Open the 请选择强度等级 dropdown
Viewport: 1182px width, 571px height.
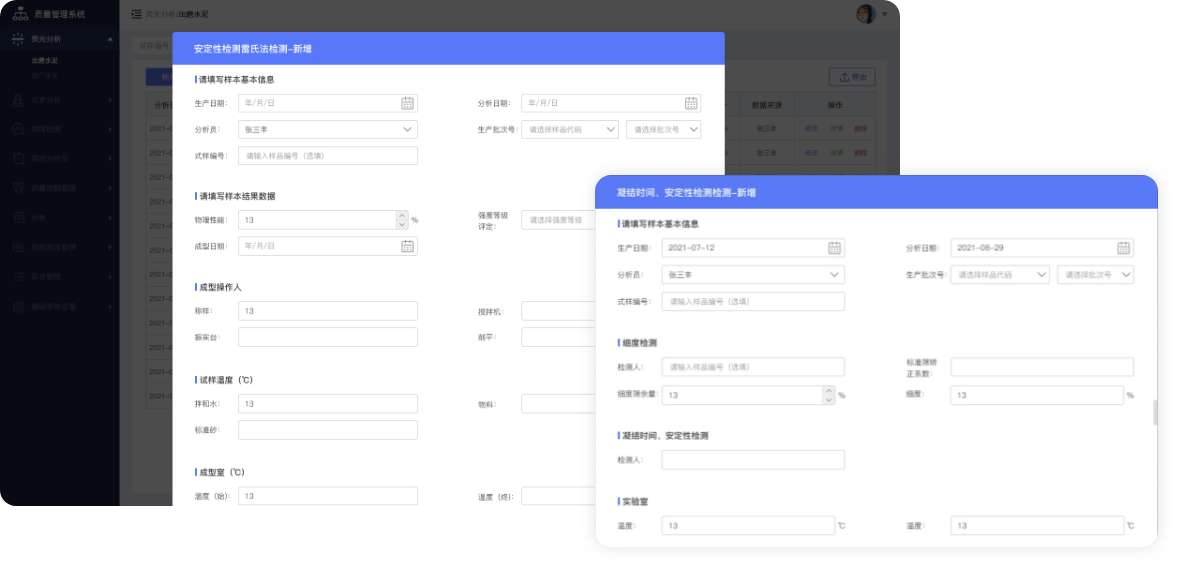[558, 219]
